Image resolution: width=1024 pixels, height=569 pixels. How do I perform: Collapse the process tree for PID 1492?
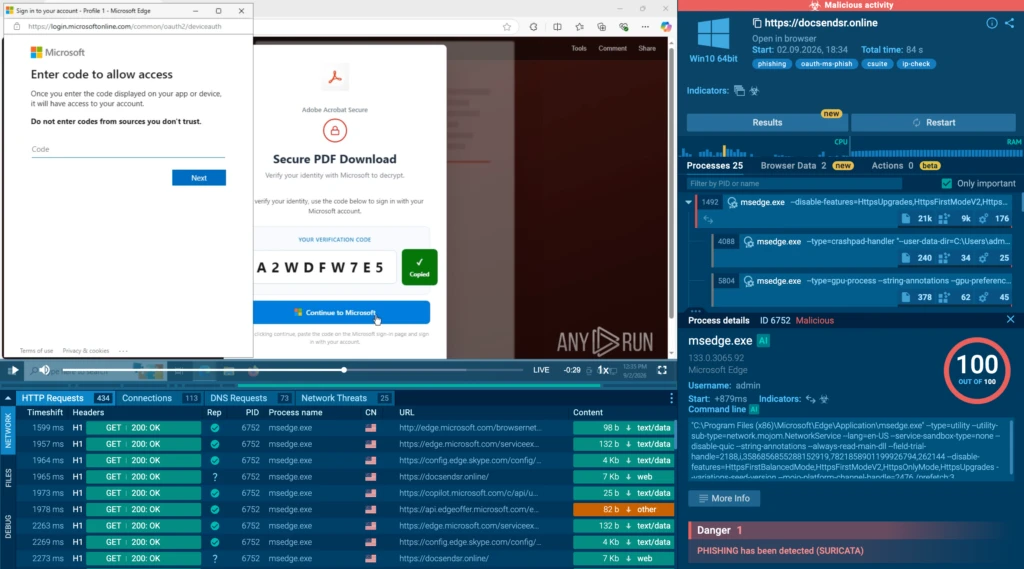(x=688, y=203)
